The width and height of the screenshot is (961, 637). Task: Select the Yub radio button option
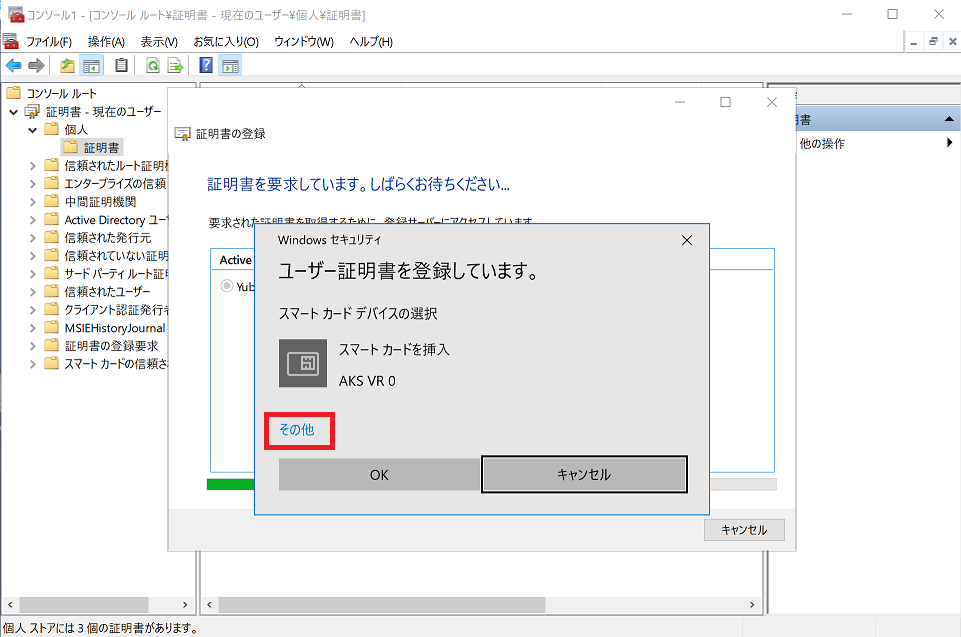[227, 286]
